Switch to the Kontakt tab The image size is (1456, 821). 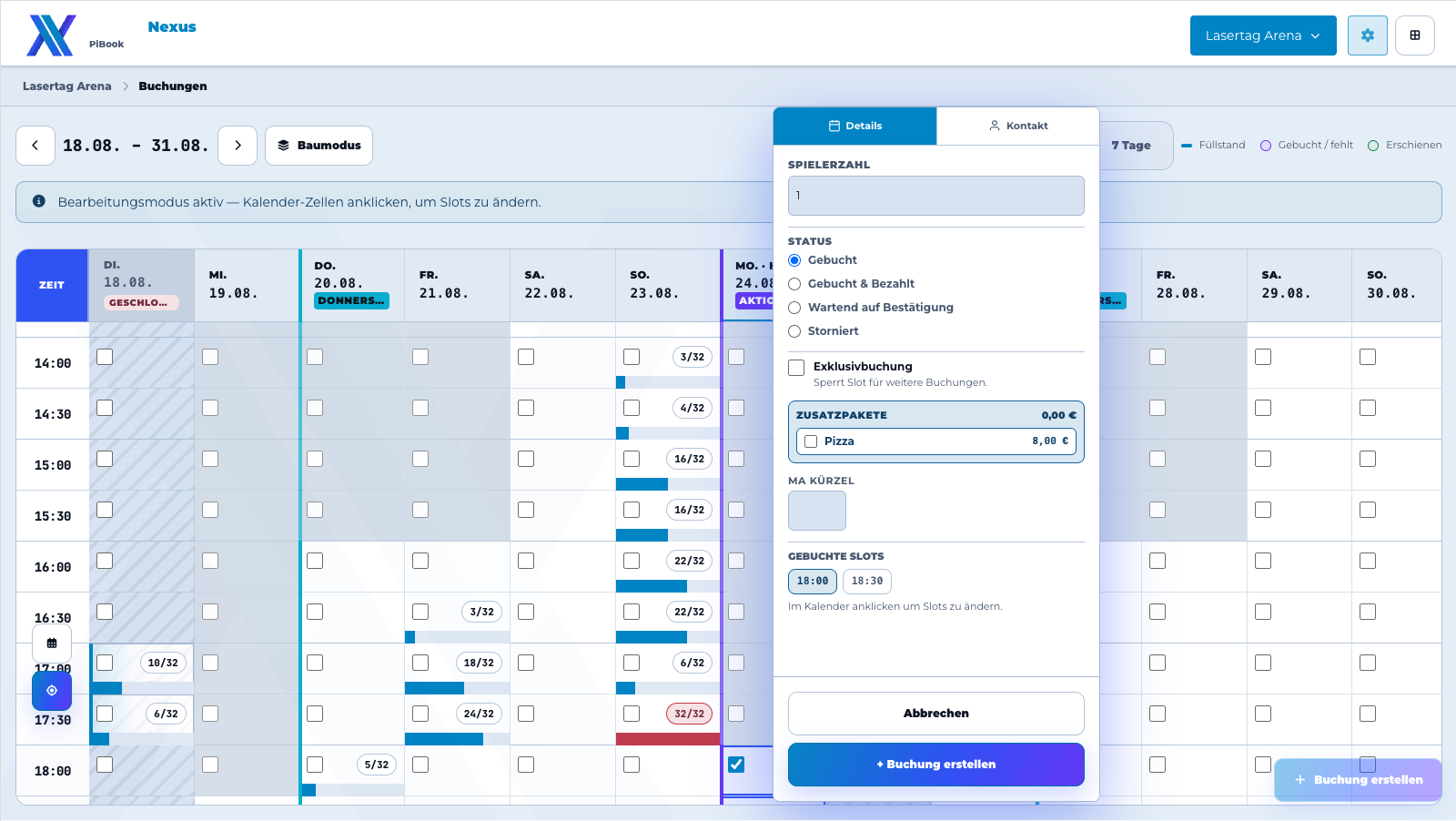coord(1018,126)
